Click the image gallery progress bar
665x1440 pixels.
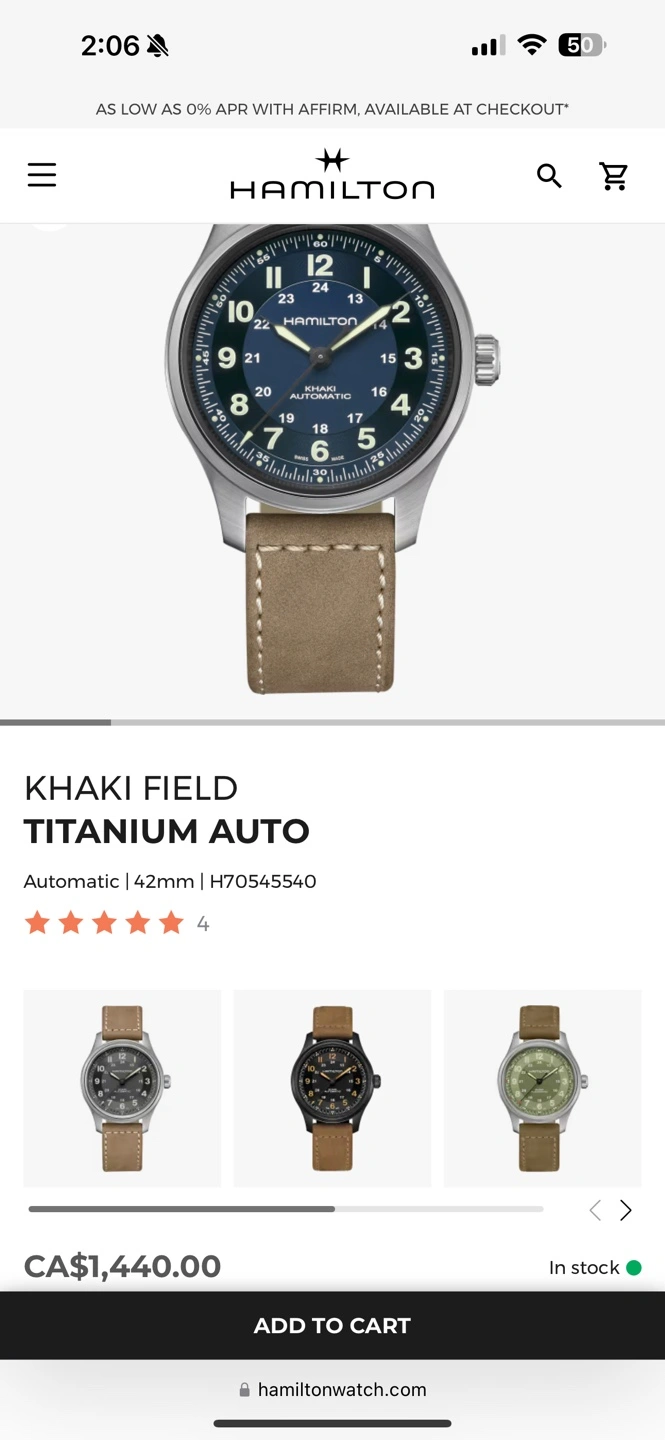(332, 722)
